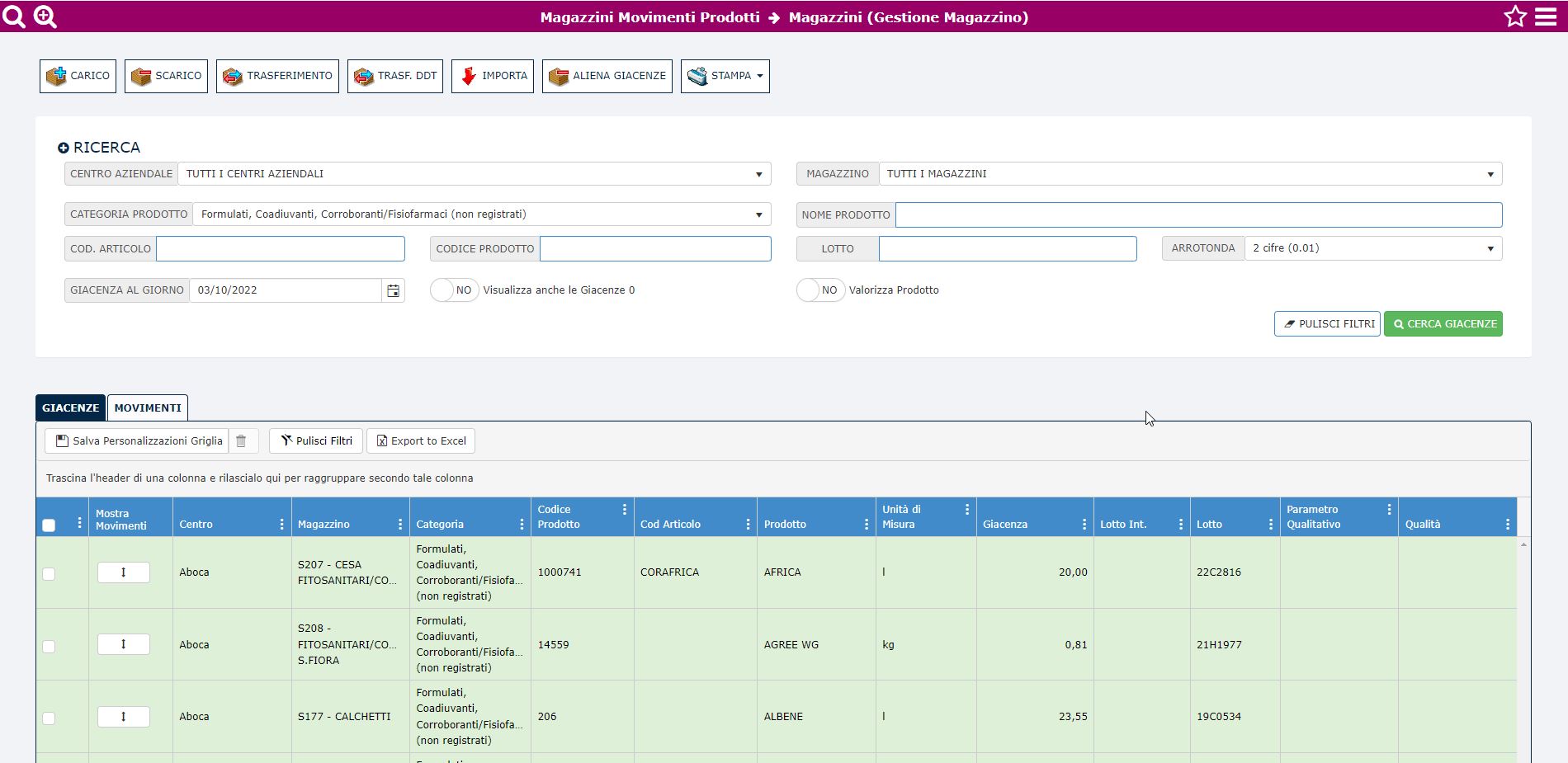This screenshot has width=1568, height=763.
Task: Check the select-all checkbox in grid header
Action: (49, 525)
